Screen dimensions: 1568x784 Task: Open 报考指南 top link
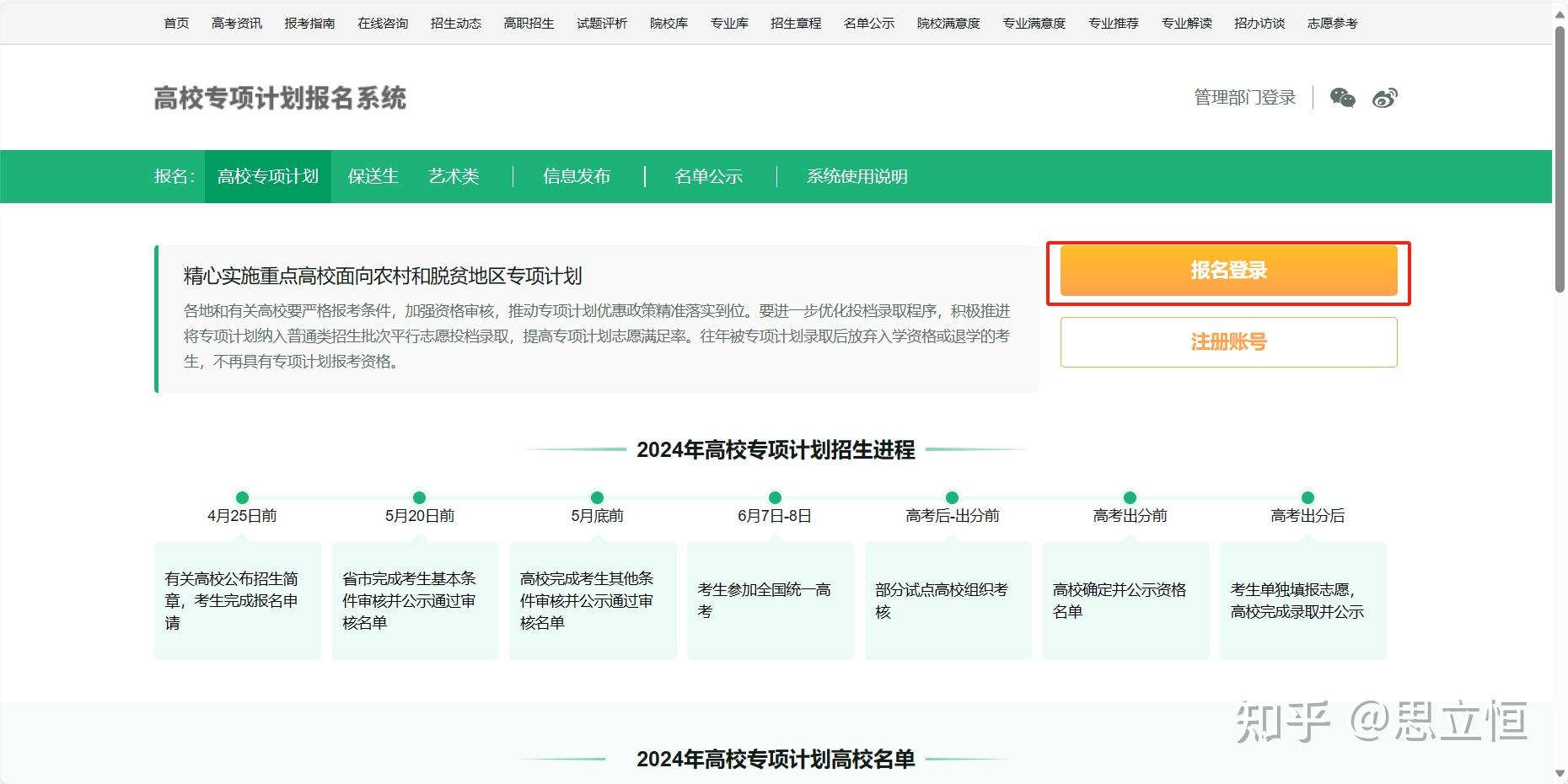pos(309,23)
